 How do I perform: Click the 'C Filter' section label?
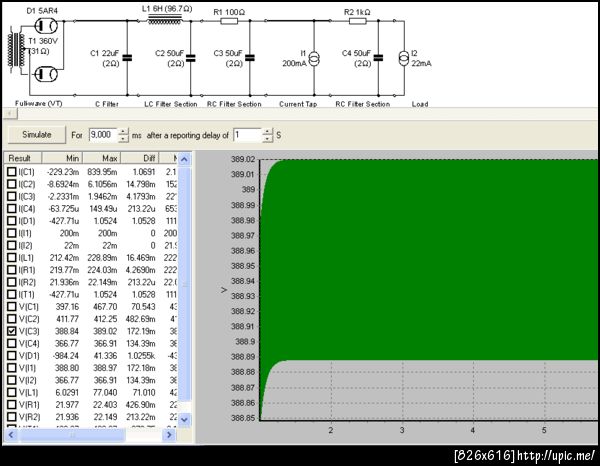click(107, 104)
